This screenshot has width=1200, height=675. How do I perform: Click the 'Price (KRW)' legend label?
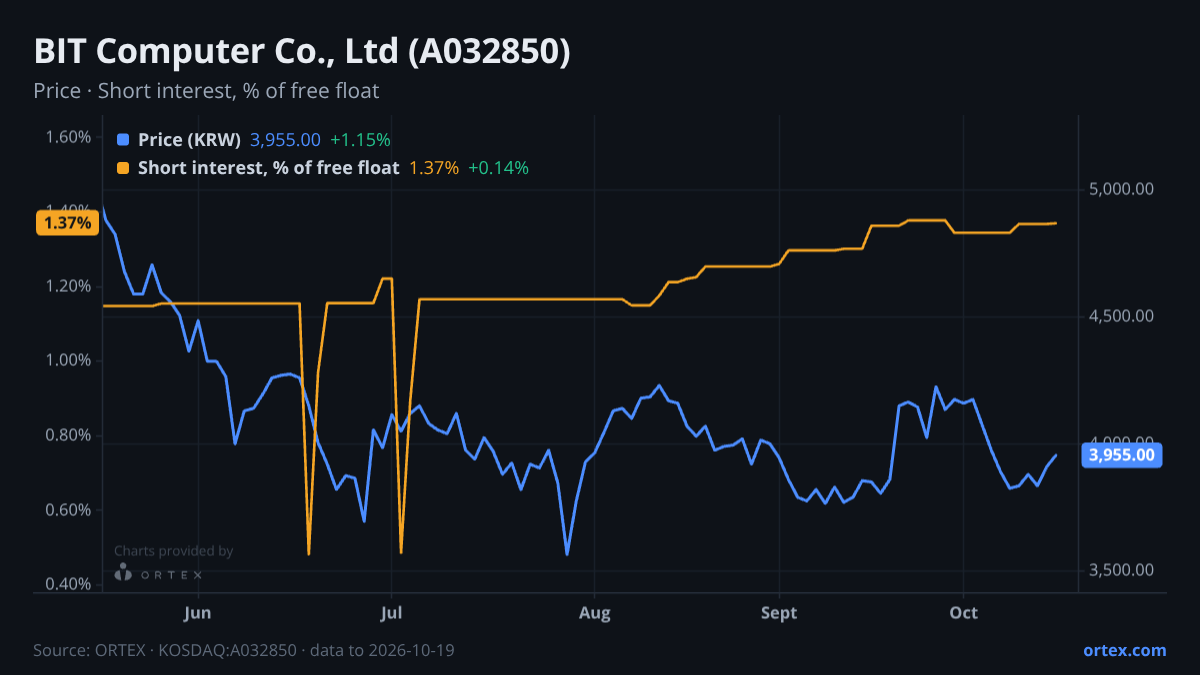tap(190, 140)
